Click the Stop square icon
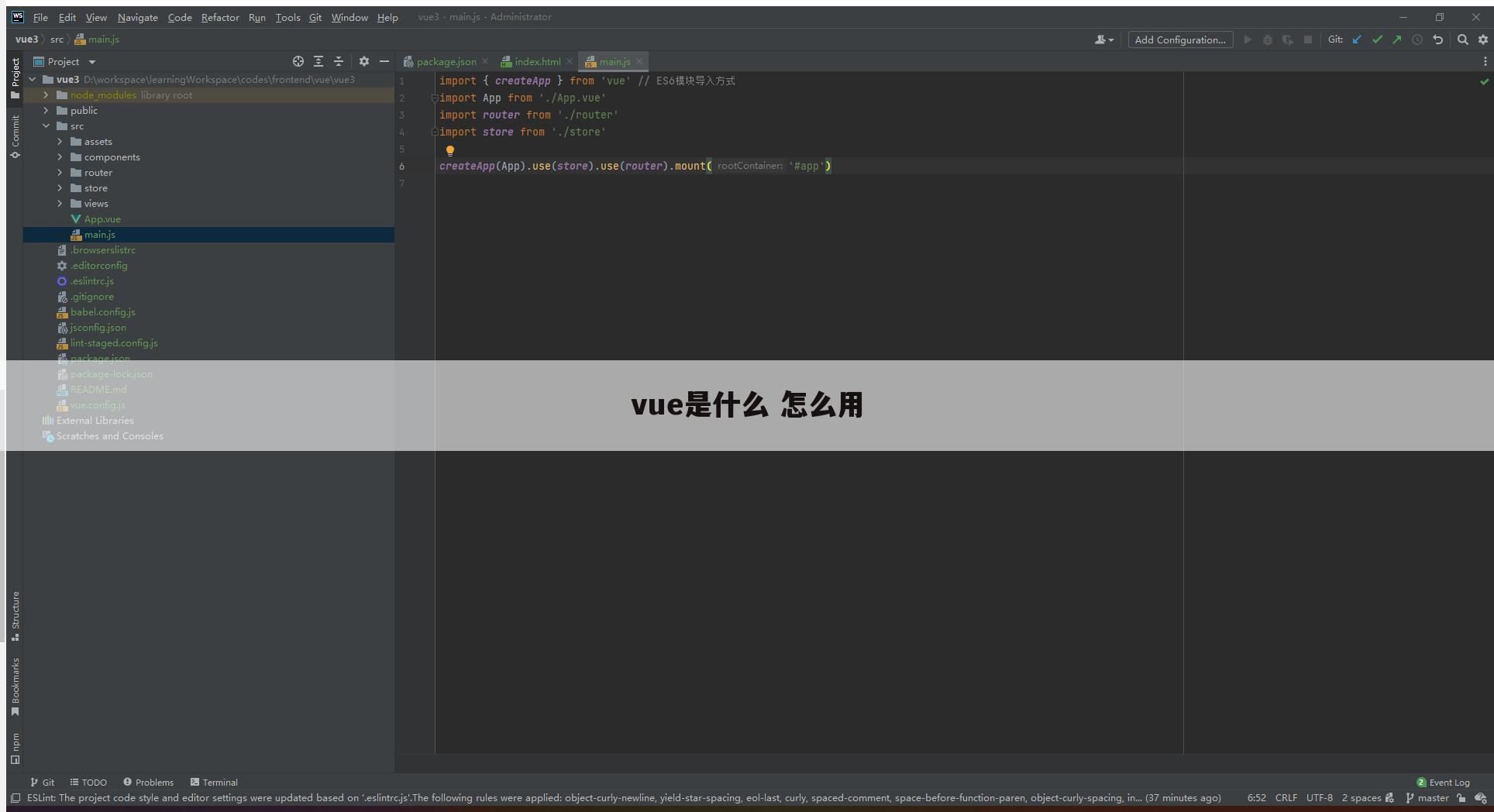The image size is (1494, 812). pyautogui.click(x=1308, y=40)
